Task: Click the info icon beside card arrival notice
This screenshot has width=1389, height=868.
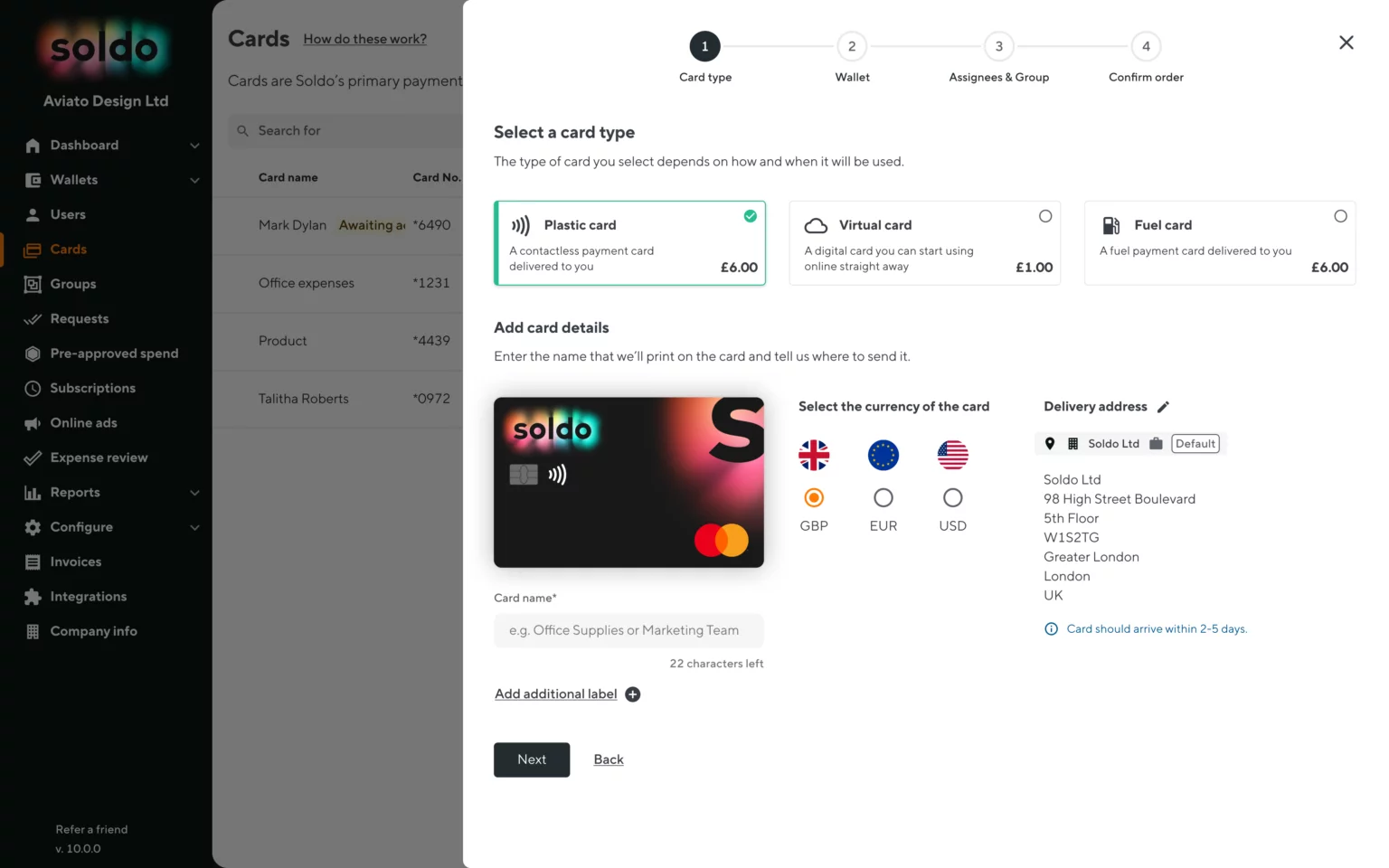Action: [x=1051, y=629]
